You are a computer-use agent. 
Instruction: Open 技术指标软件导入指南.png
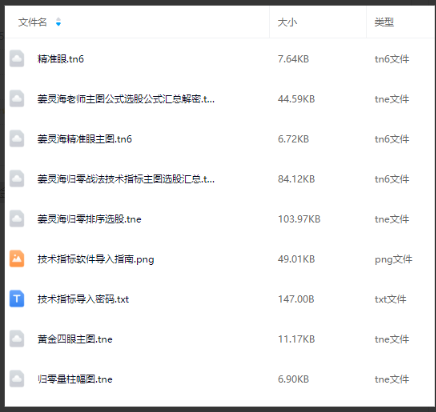[x=96, y=259]
